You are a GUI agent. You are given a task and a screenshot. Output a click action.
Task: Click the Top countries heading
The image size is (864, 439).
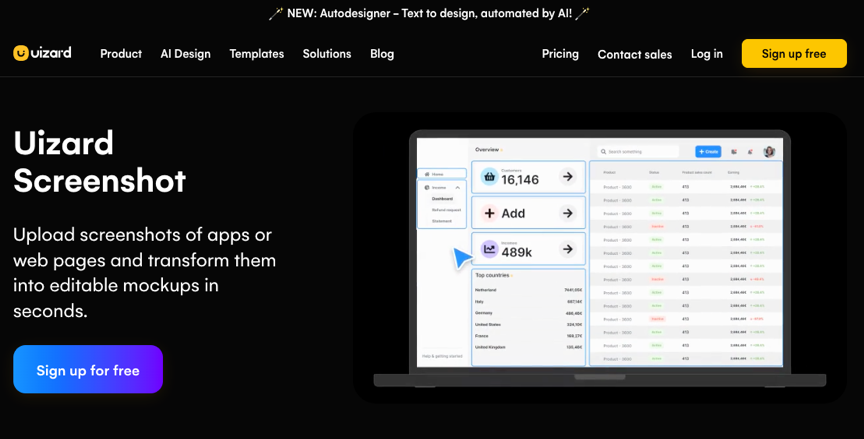492,275
